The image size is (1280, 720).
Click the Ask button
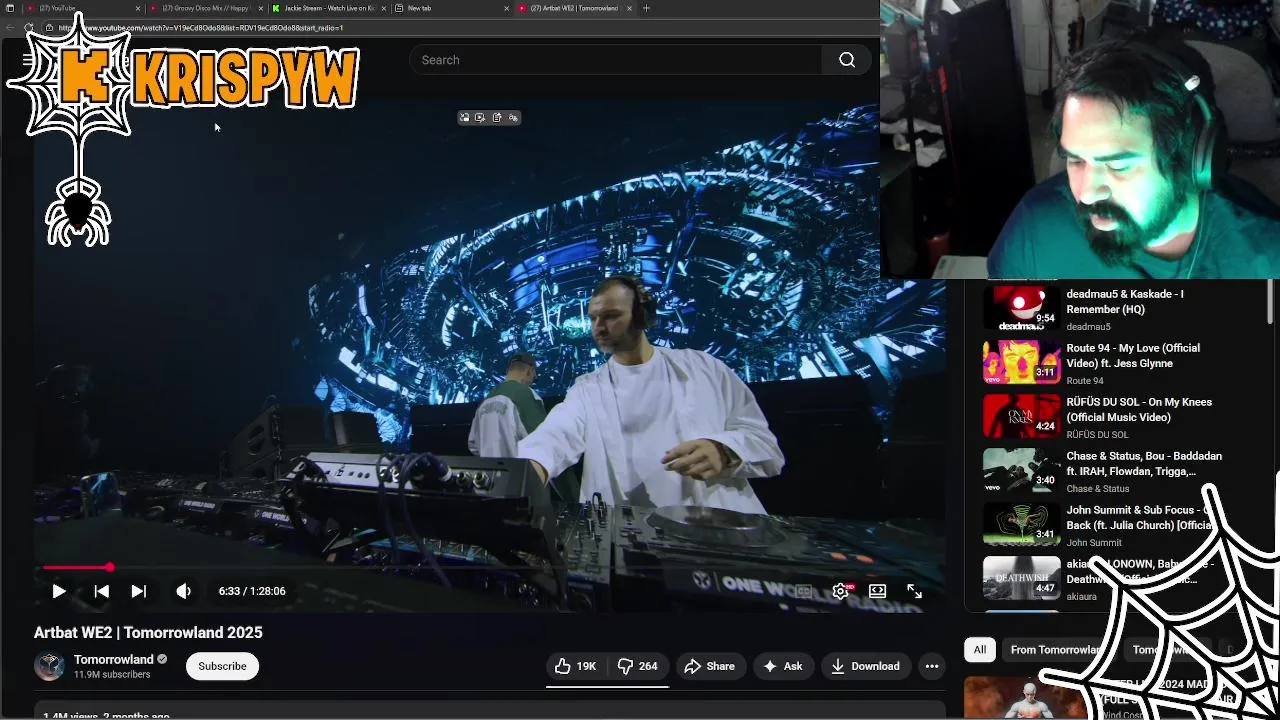pos(782,666)
